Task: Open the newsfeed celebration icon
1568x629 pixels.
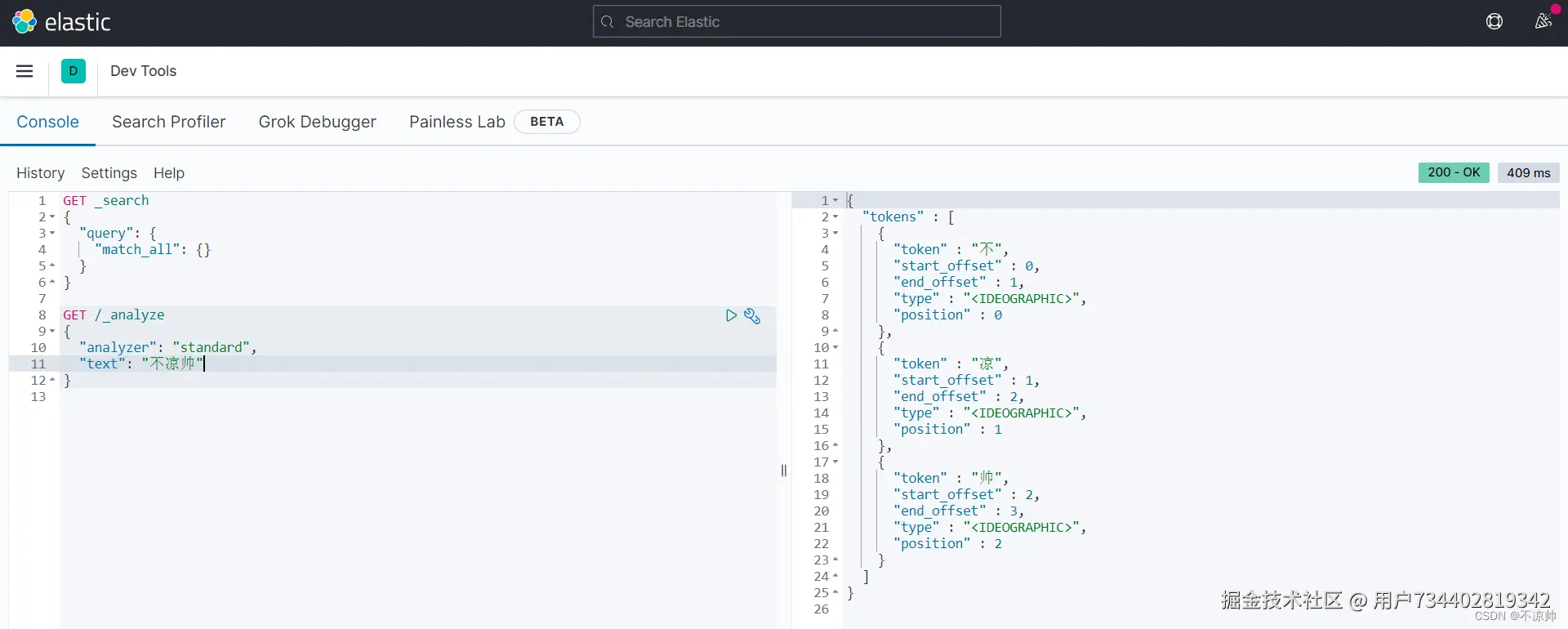Action: coord(1543,22)
